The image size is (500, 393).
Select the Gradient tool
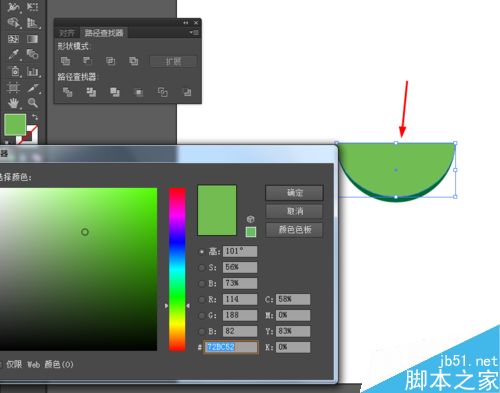[x=32, y=39]
